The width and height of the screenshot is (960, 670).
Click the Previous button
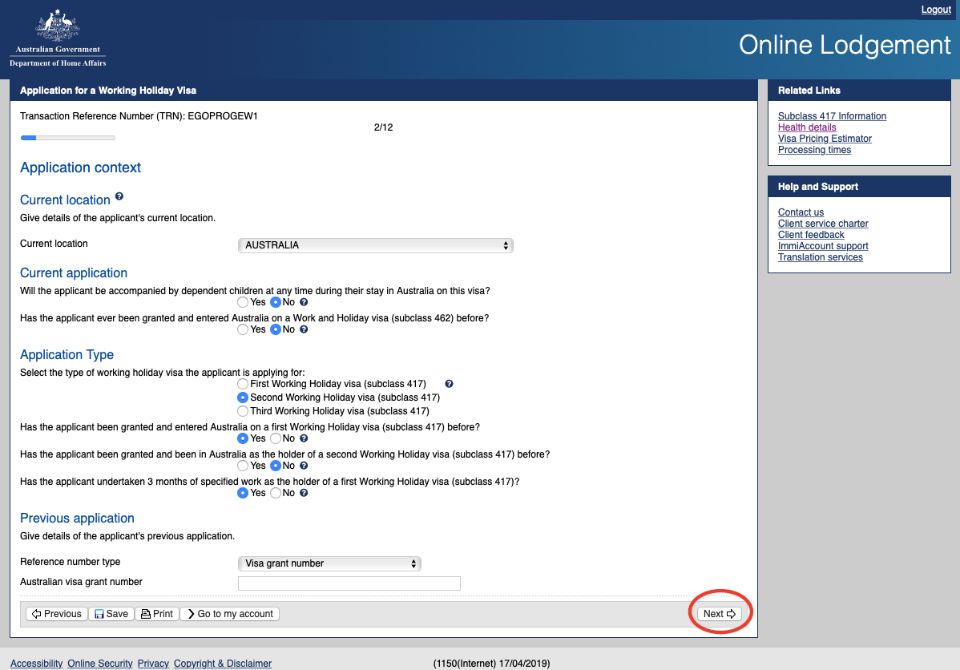click(x=56, y=614)
